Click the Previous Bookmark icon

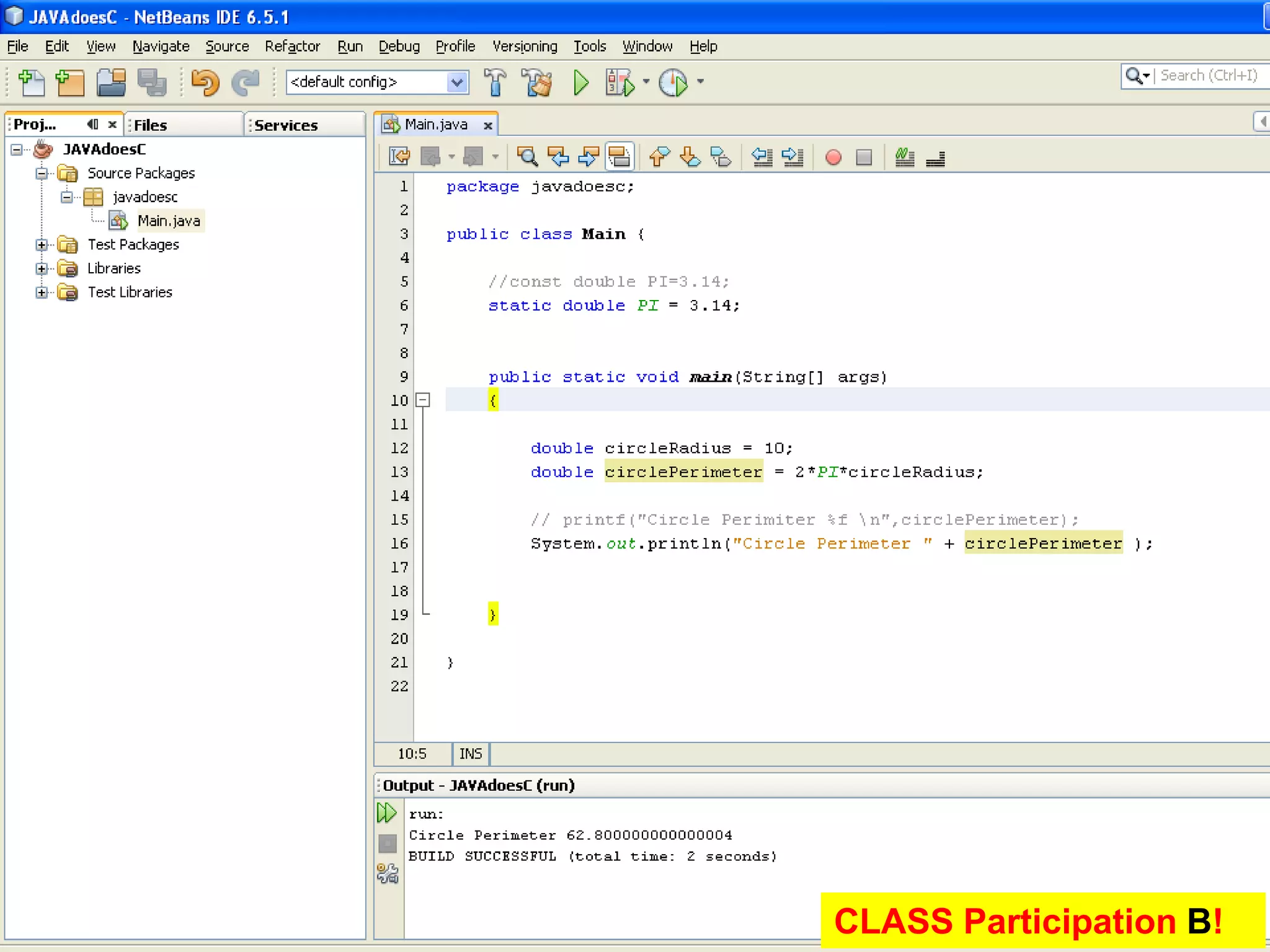pyautogui.click(x=659, y=157)
